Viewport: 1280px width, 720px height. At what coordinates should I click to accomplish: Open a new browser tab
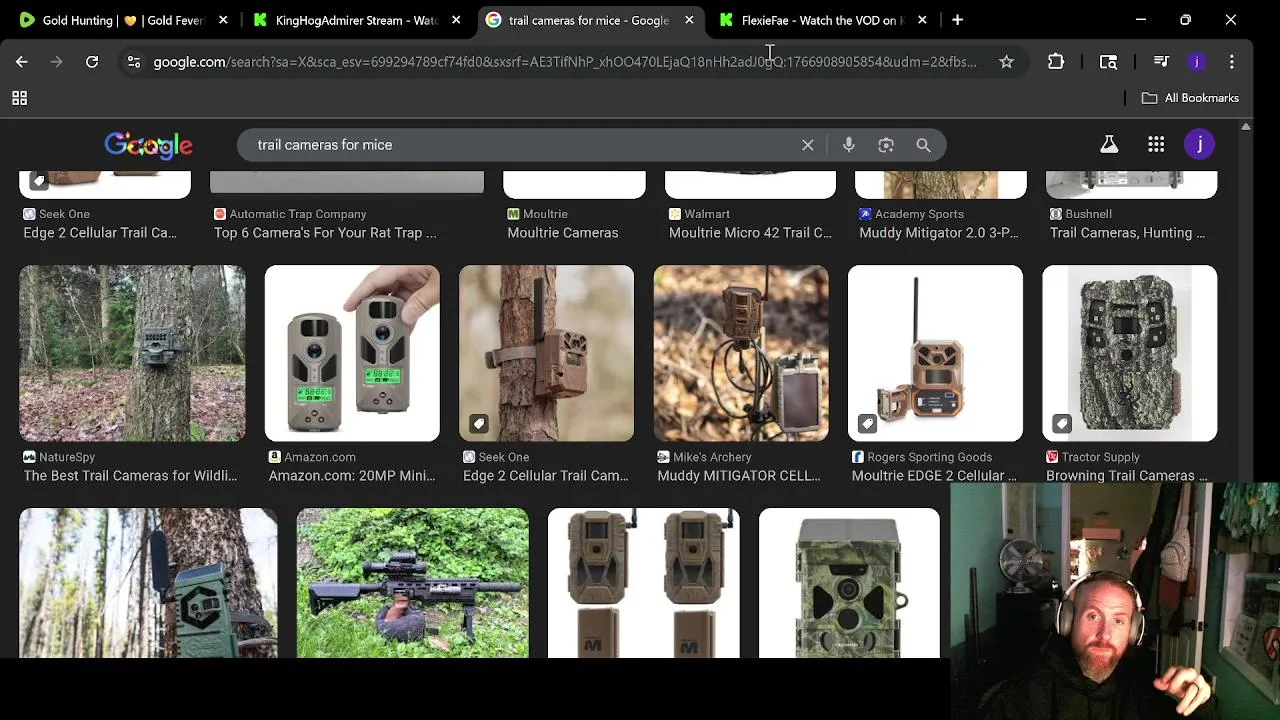[957, 20]
